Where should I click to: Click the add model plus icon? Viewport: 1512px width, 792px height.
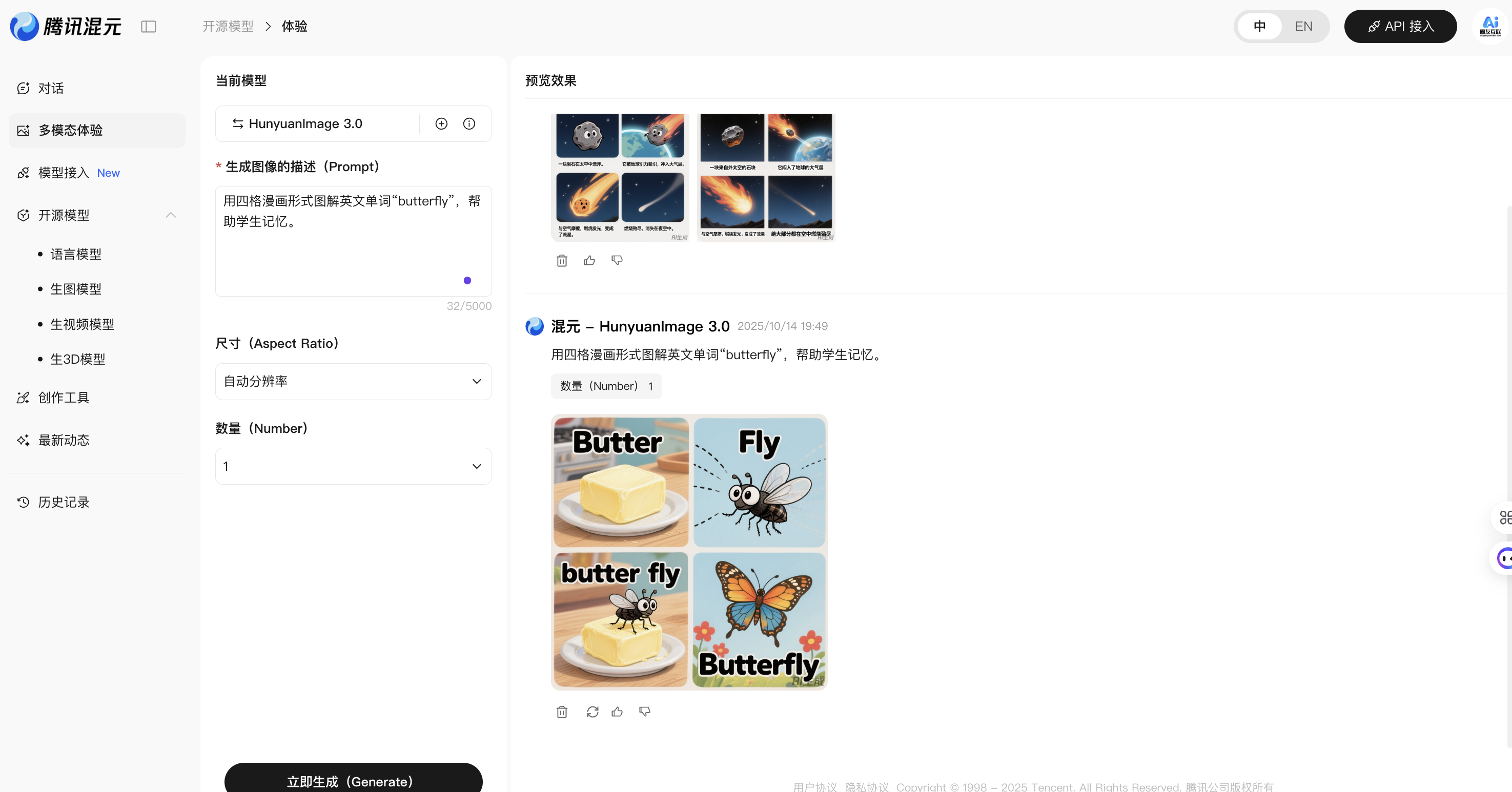441,124
